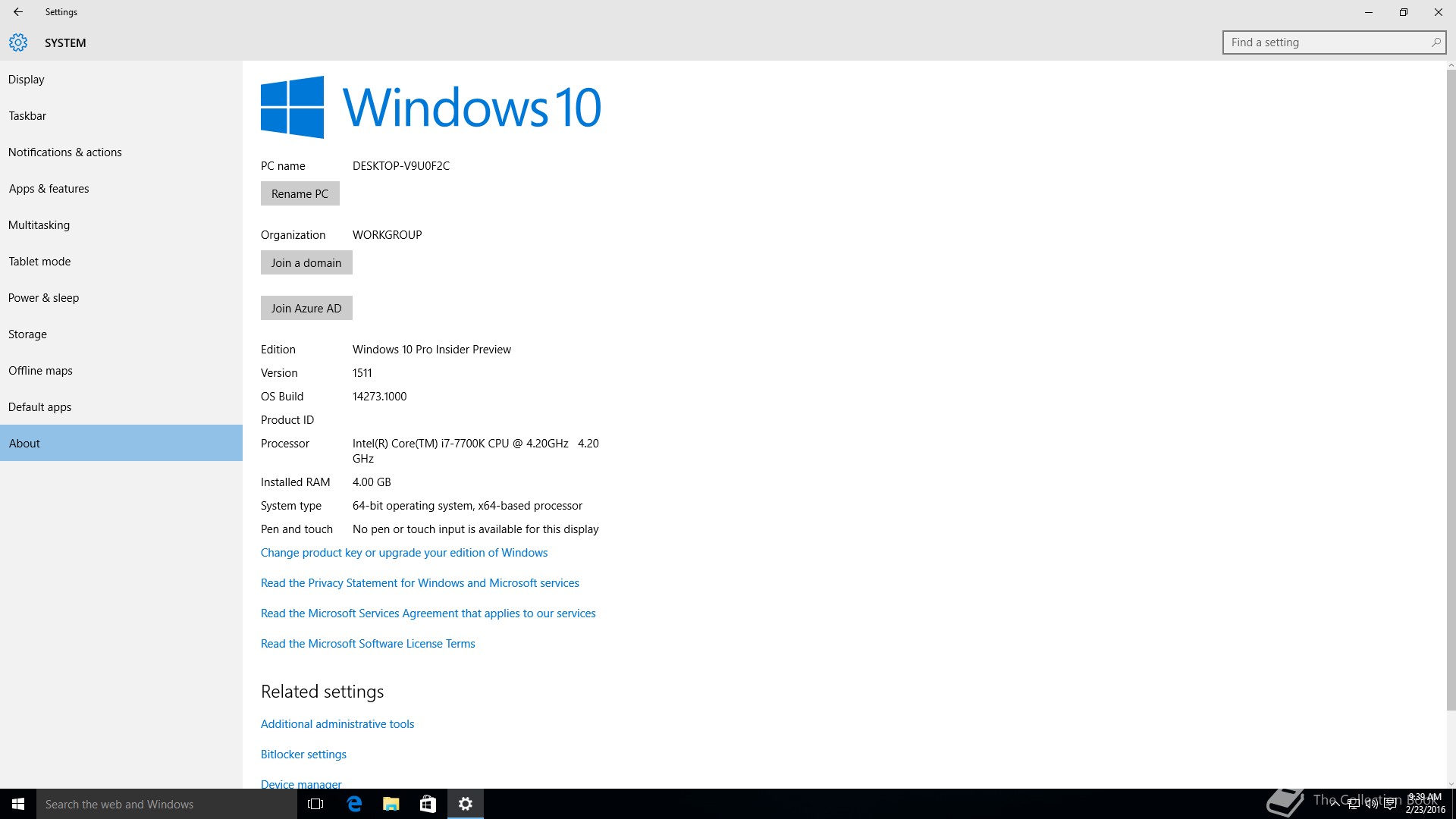The width and height of the screenshot is (1456, 819).
Task: Click the Settings gear taskbar icon
Action: (x=466, y=804)
